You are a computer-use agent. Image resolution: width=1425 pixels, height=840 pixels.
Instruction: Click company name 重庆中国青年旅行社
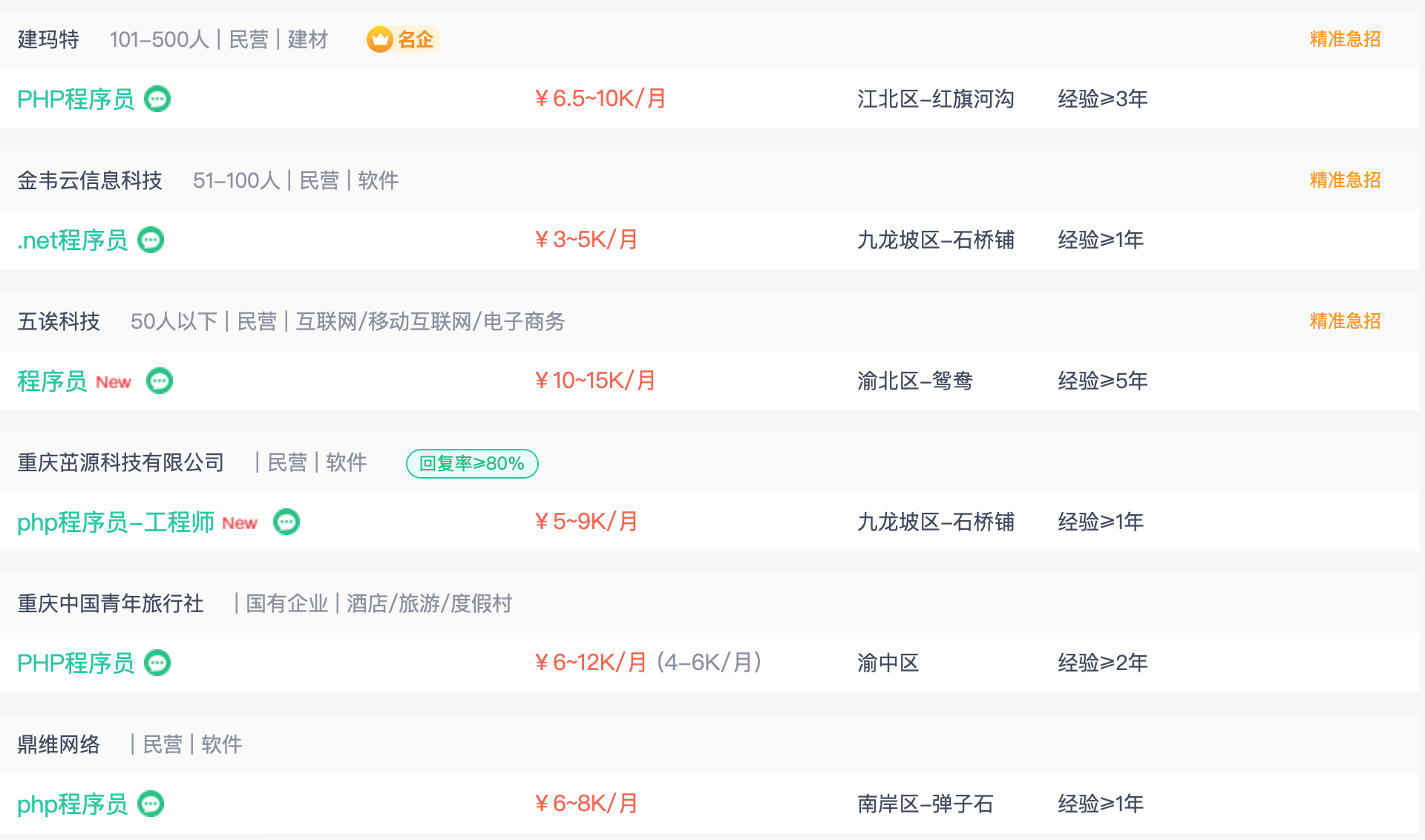pos(111,603)
